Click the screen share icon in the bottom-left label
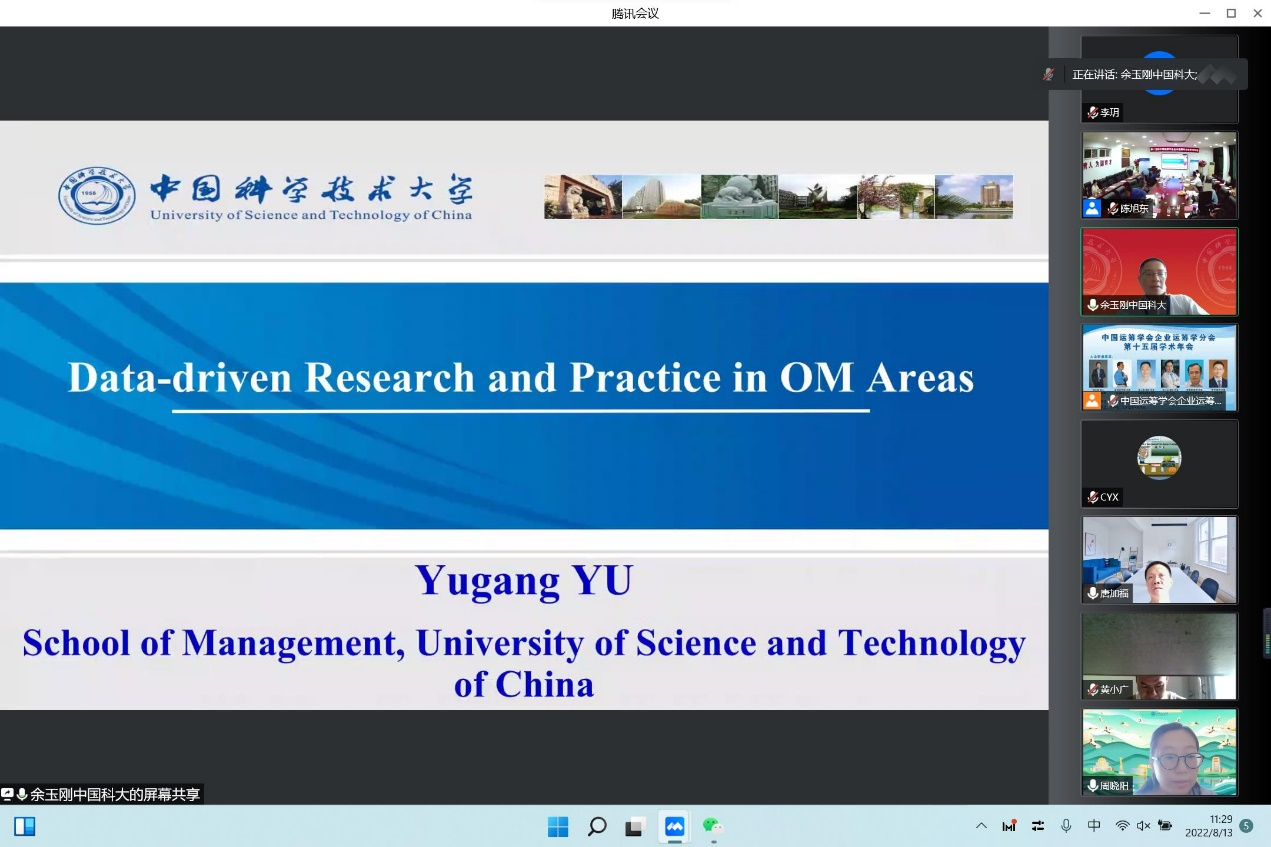The height and width of the screenshot is (847, 1271). click(7, 794)
